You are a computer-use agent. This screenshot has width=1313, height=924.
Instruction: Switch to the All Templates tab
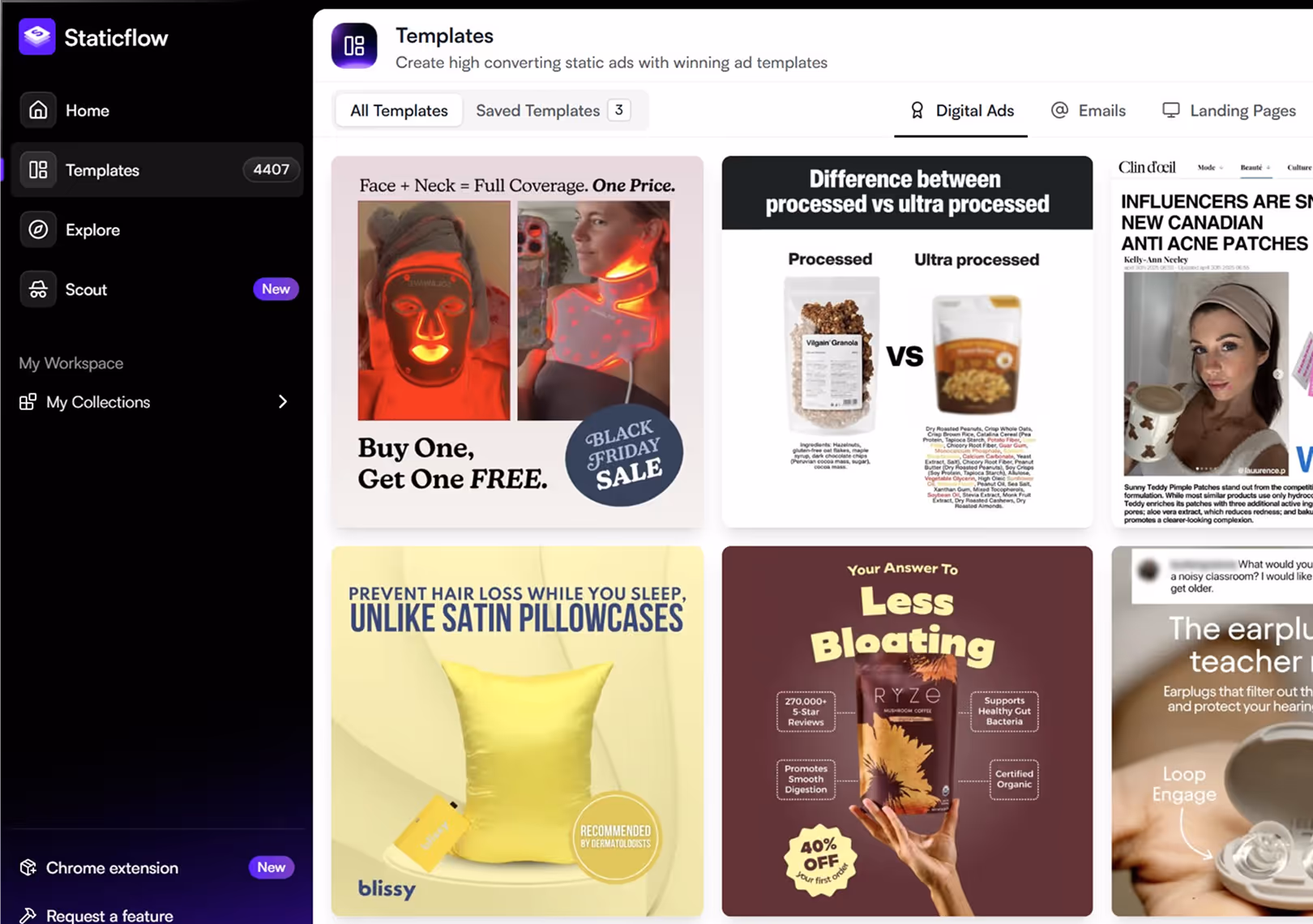point(399,110)
